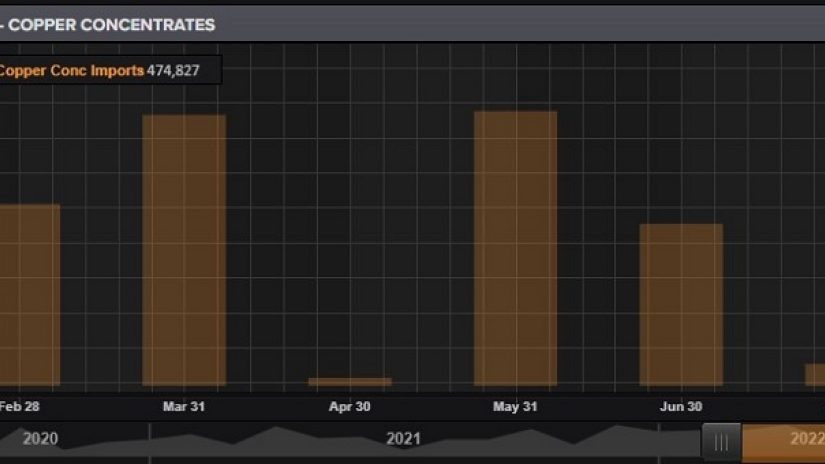Click the small Apr 30 import bar
Screen dimensions: 825x464
click(x=350, y=382)
